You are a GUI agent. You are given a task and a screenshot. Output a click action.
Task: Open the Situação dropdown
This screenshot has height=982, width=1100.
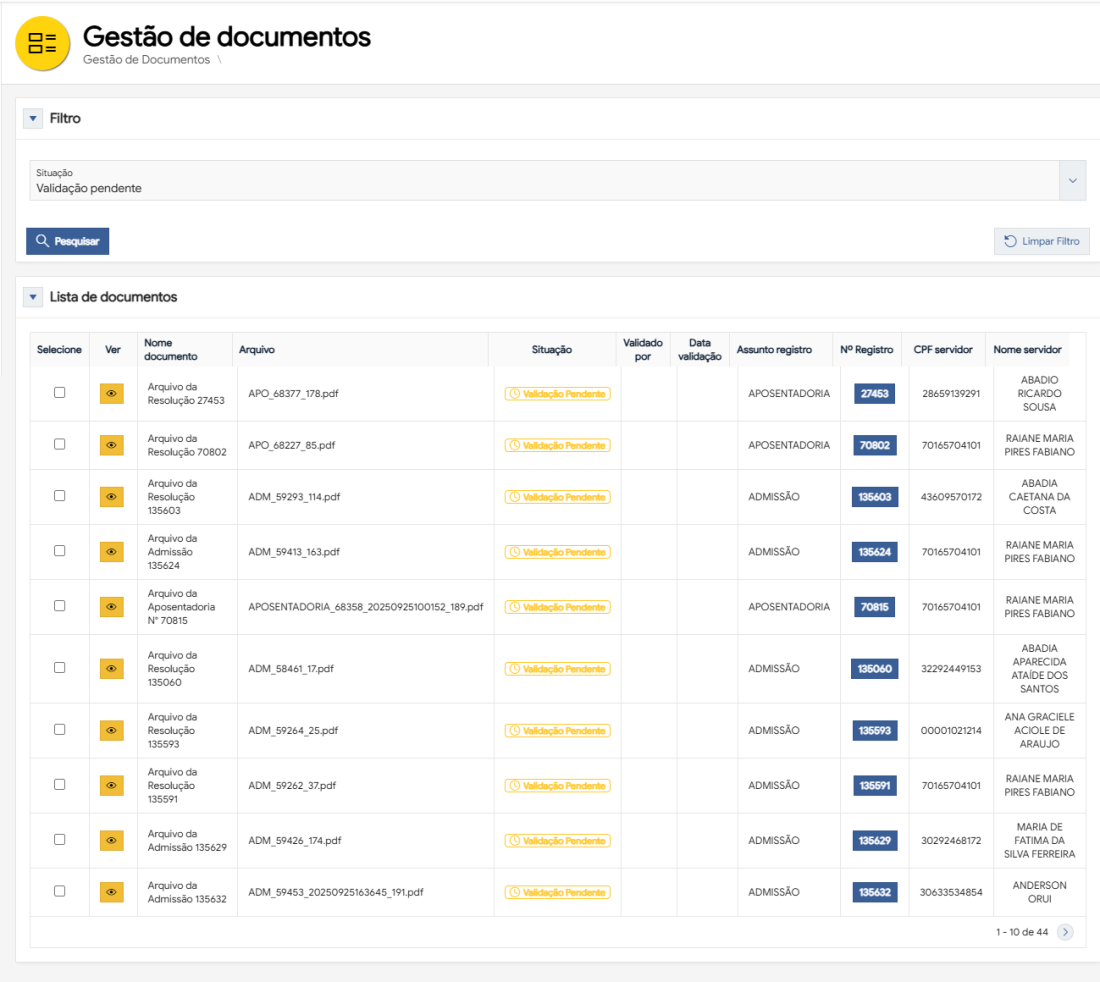pyautogui.click(x=1072, y=181)
